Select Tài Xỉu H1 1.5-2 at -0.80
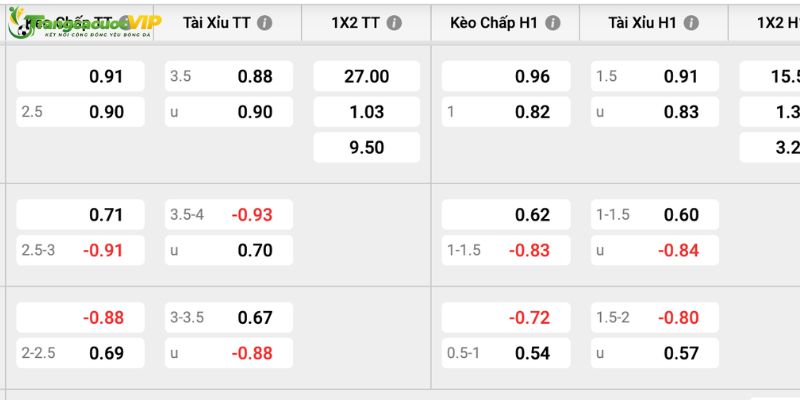Viewport: 800px width, 400px height. [x=655, y=317]
